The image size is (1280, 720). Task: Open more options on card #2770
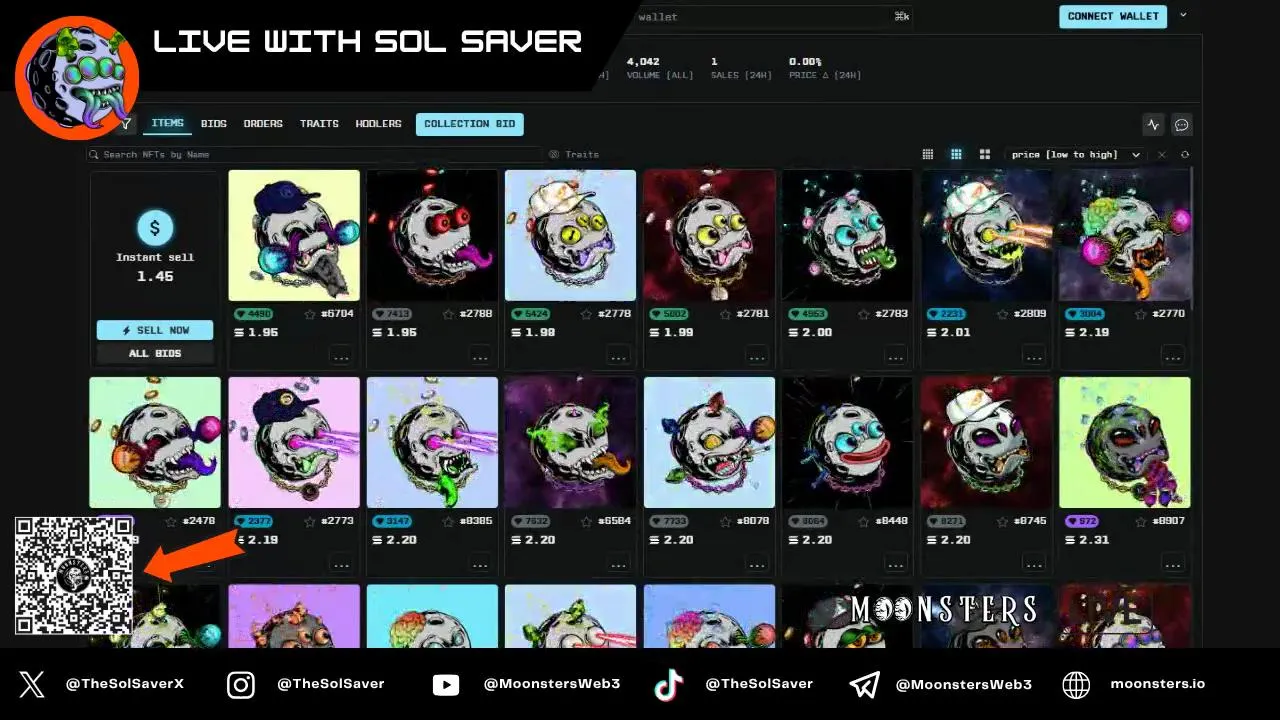click(x=1172, y=356)
